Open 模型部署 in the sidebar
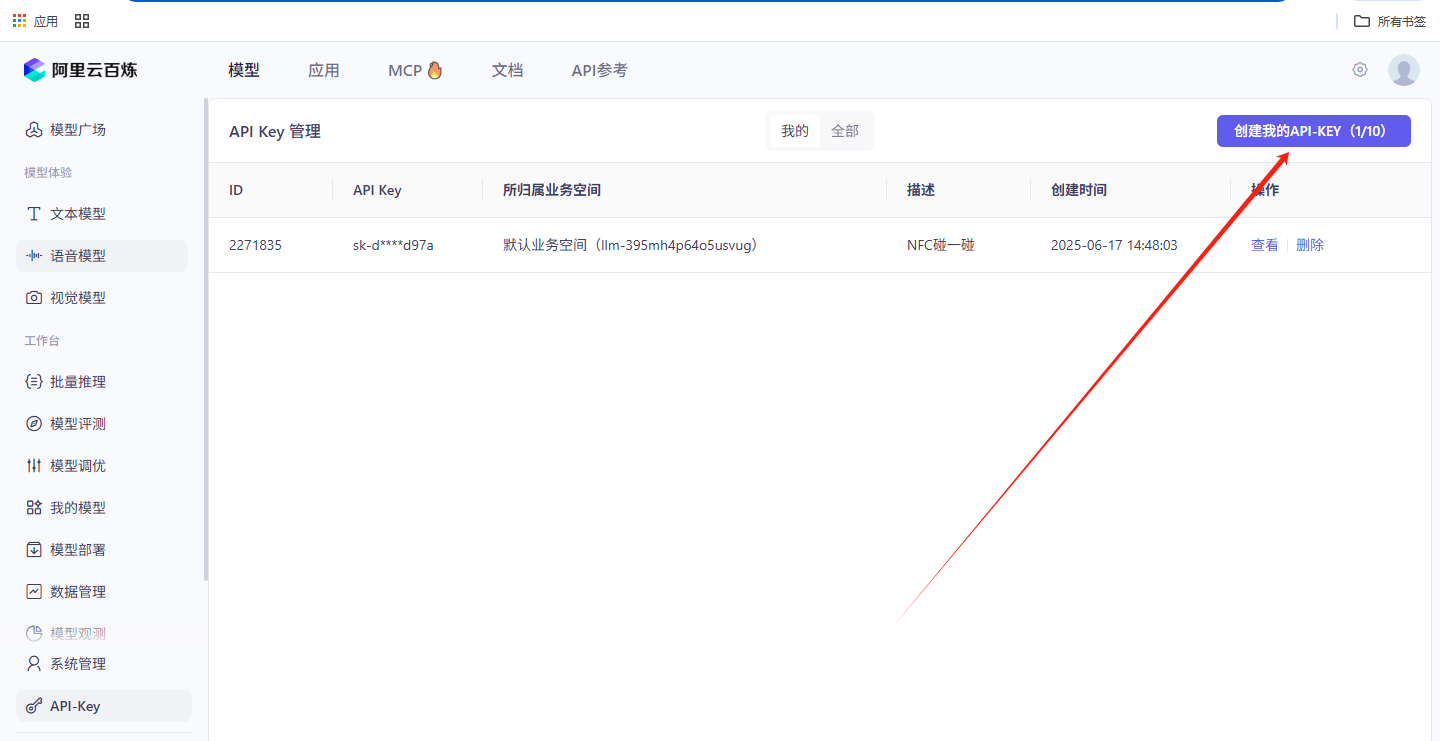The width and height of the screenshot is (1440, 741). point(102,550)
